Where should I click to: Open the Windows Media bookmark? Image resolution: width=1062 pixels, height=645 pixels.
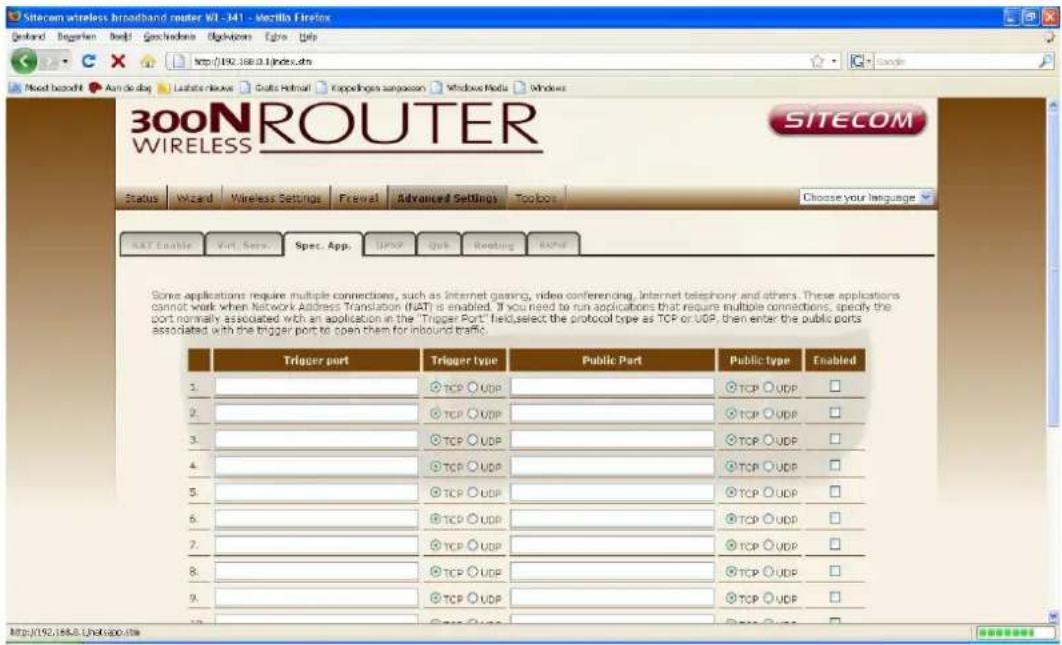click(x=470, y=88)
